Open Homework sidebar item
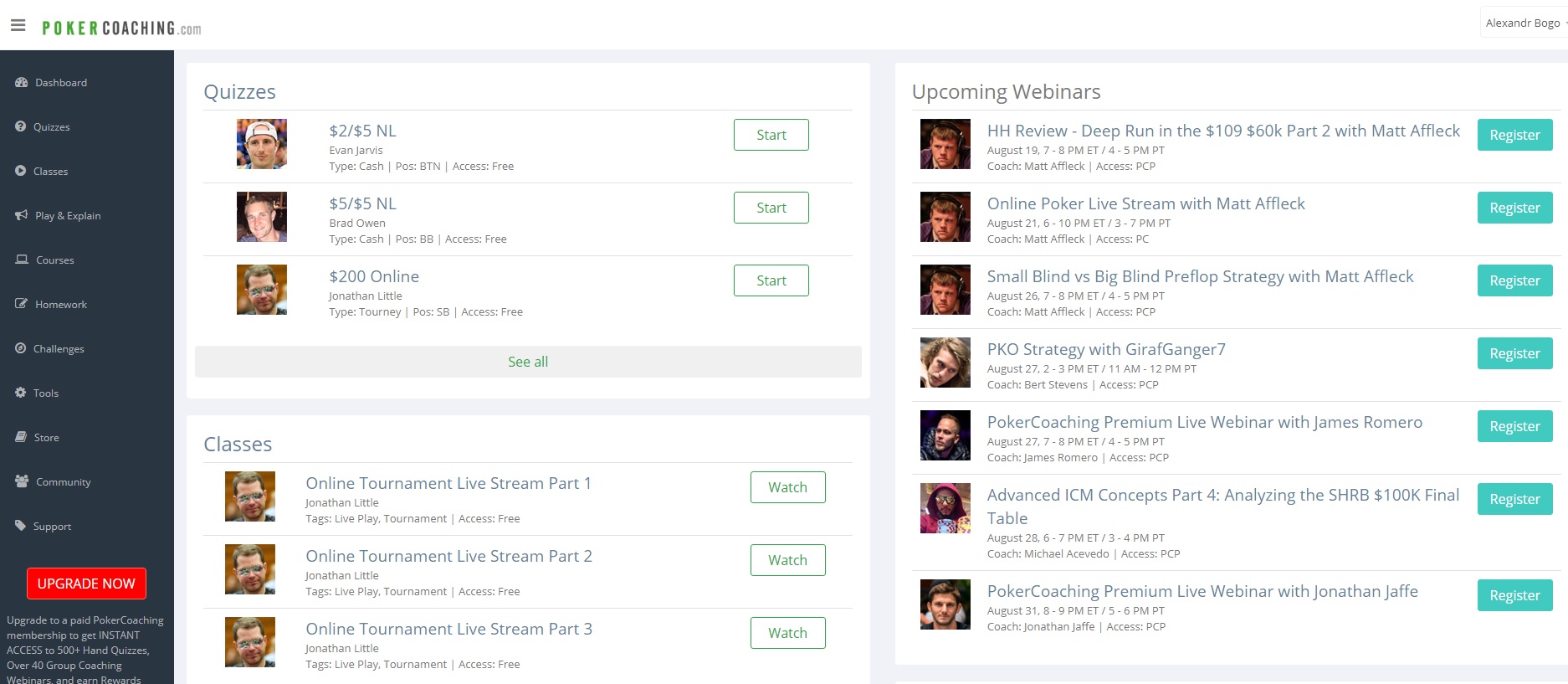Image resolution: width=1568 pixels, height=684 pixels. pyautogui.click(x=61, y=304)
